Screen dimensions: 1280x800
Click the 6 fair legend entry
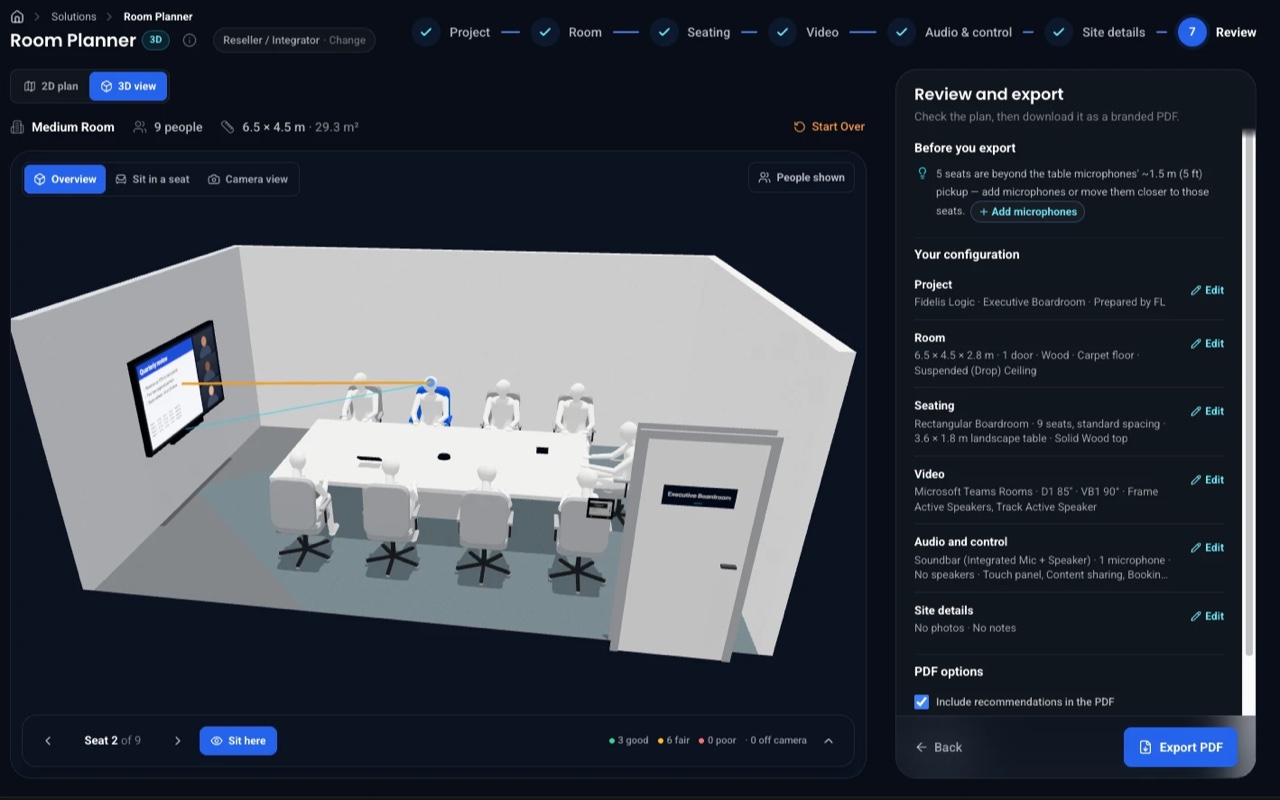(x=674, y=741)
